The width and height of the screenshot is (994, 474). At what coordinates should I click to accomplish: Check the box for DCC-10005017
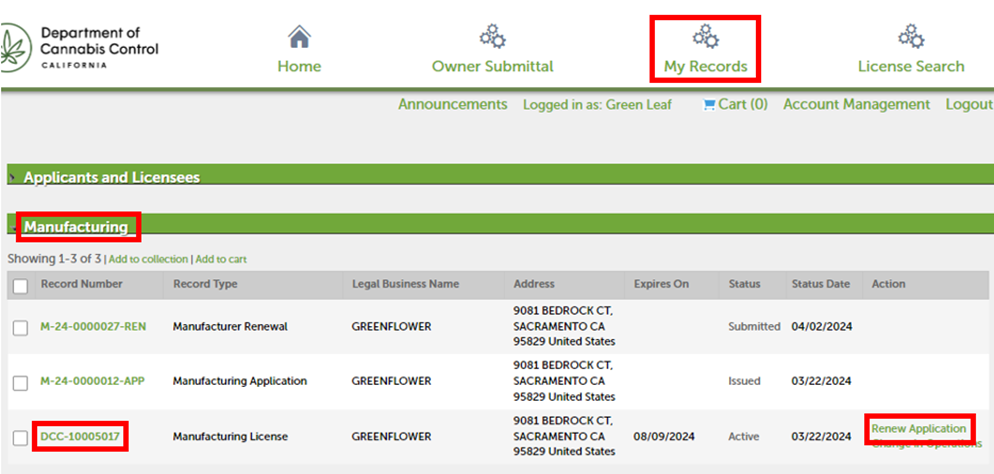(20, 437)
